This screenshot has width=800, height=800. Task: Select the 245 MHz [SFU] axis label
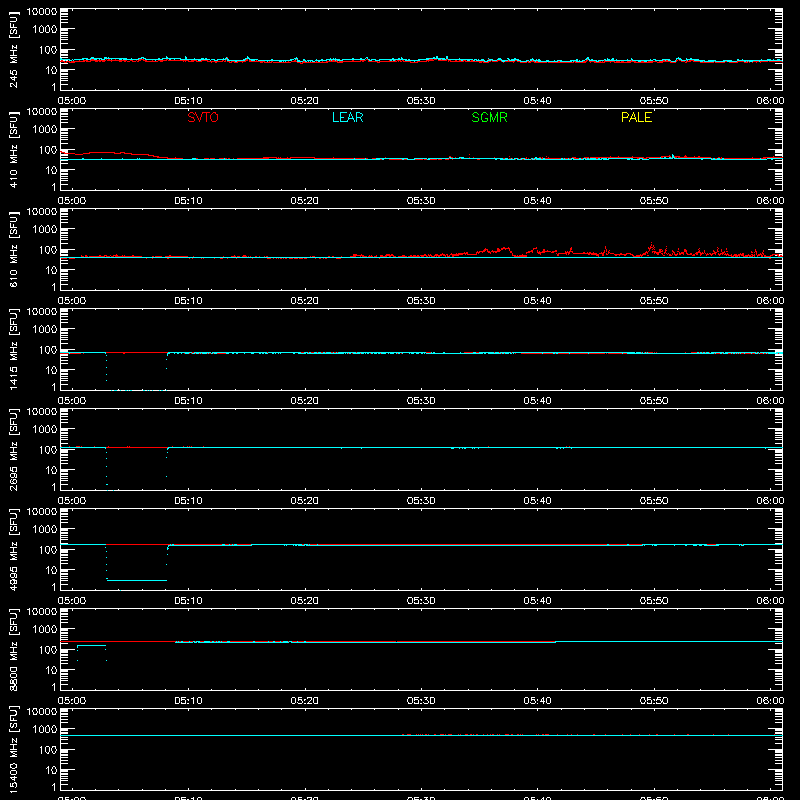13,50
